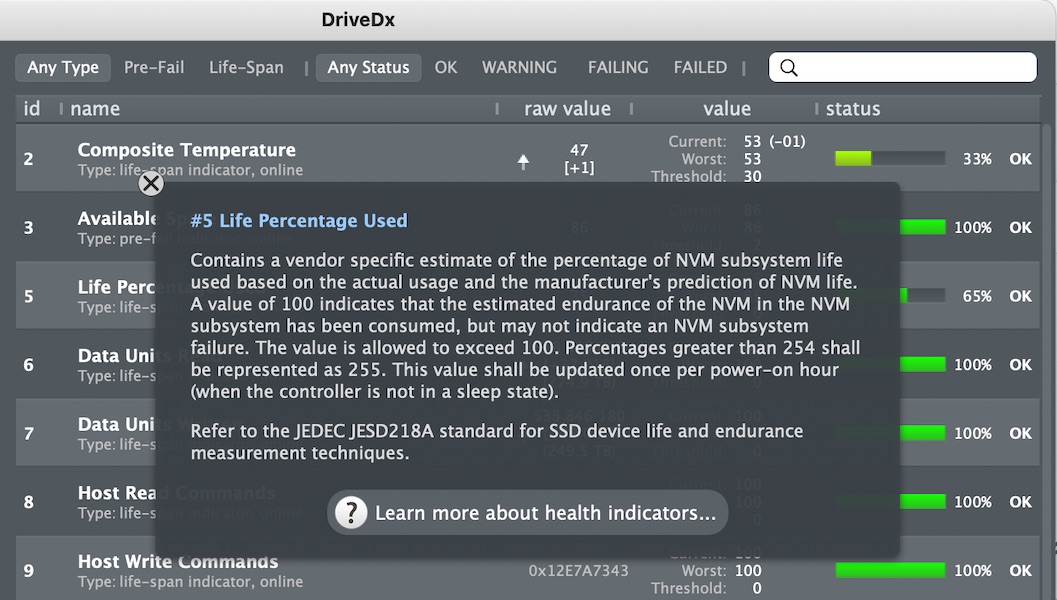Click 'Type: life-span indicator, online' under Host Write Commands
The width and height of the screenshot is (1057, 600).
click(x=190, y=582)
